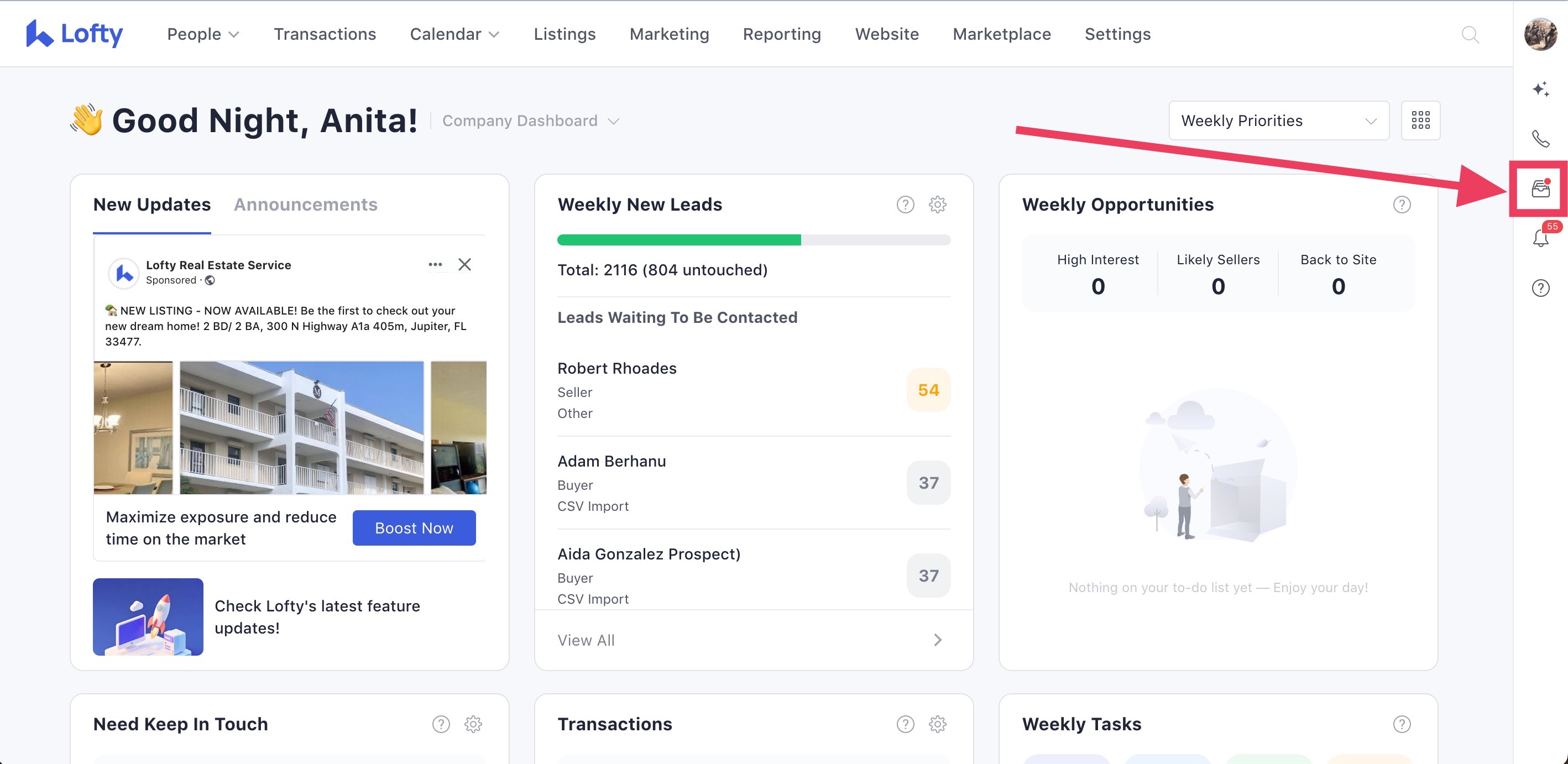Image resolution: width=1568 pixels, height=764 pixels.
Task: Open the sponsored ad three-dots menu
Action: [435, 264]
